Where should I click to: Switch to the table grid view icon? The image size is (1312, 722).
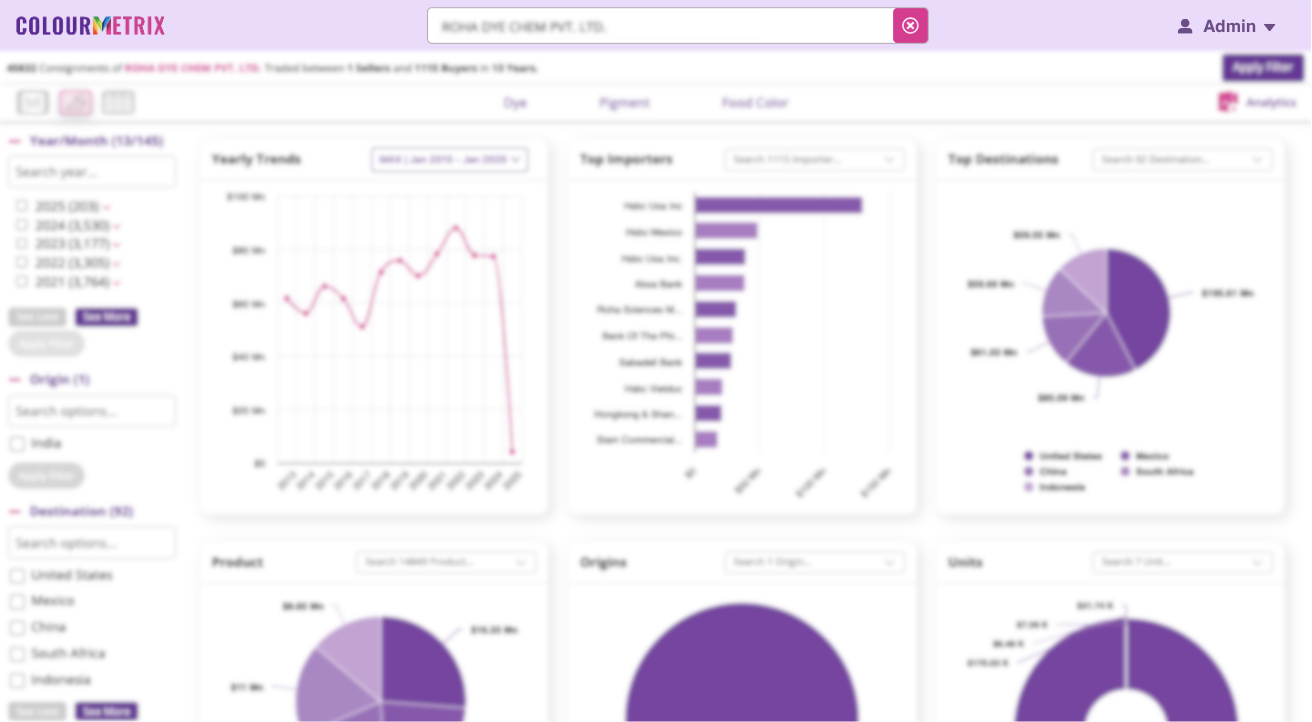coord(118,102)
